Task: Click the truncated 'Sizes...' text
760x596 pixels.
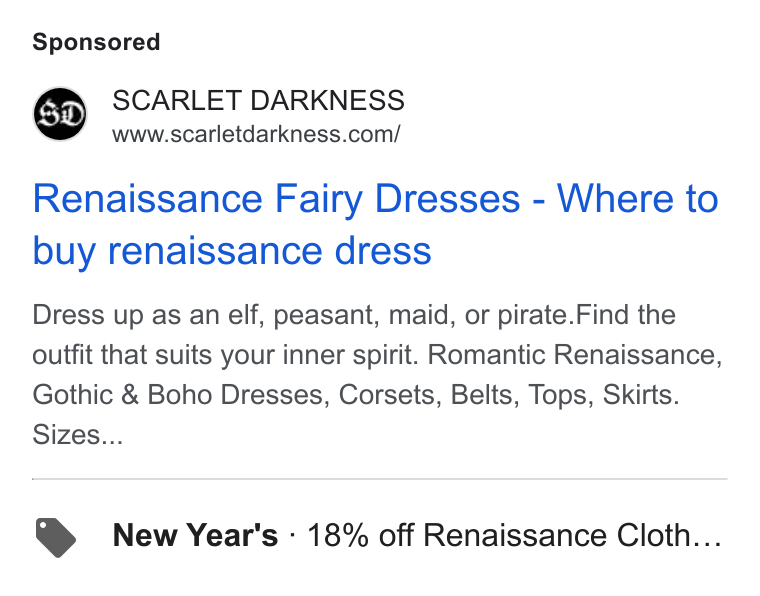Action: click(x=78, y=435)
